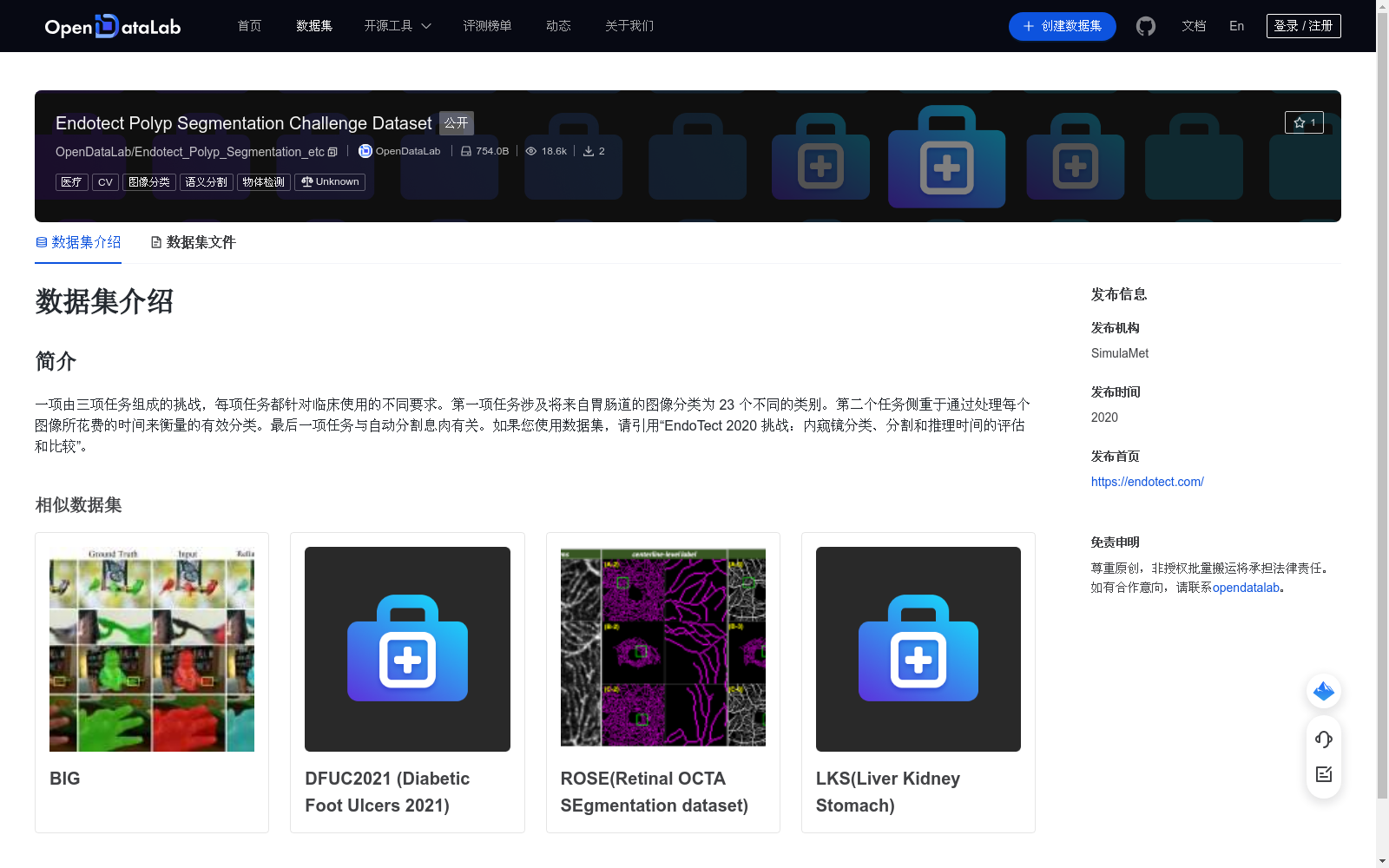Click the download count icon
Screen dimensions: 1389x868
point(589,151)
